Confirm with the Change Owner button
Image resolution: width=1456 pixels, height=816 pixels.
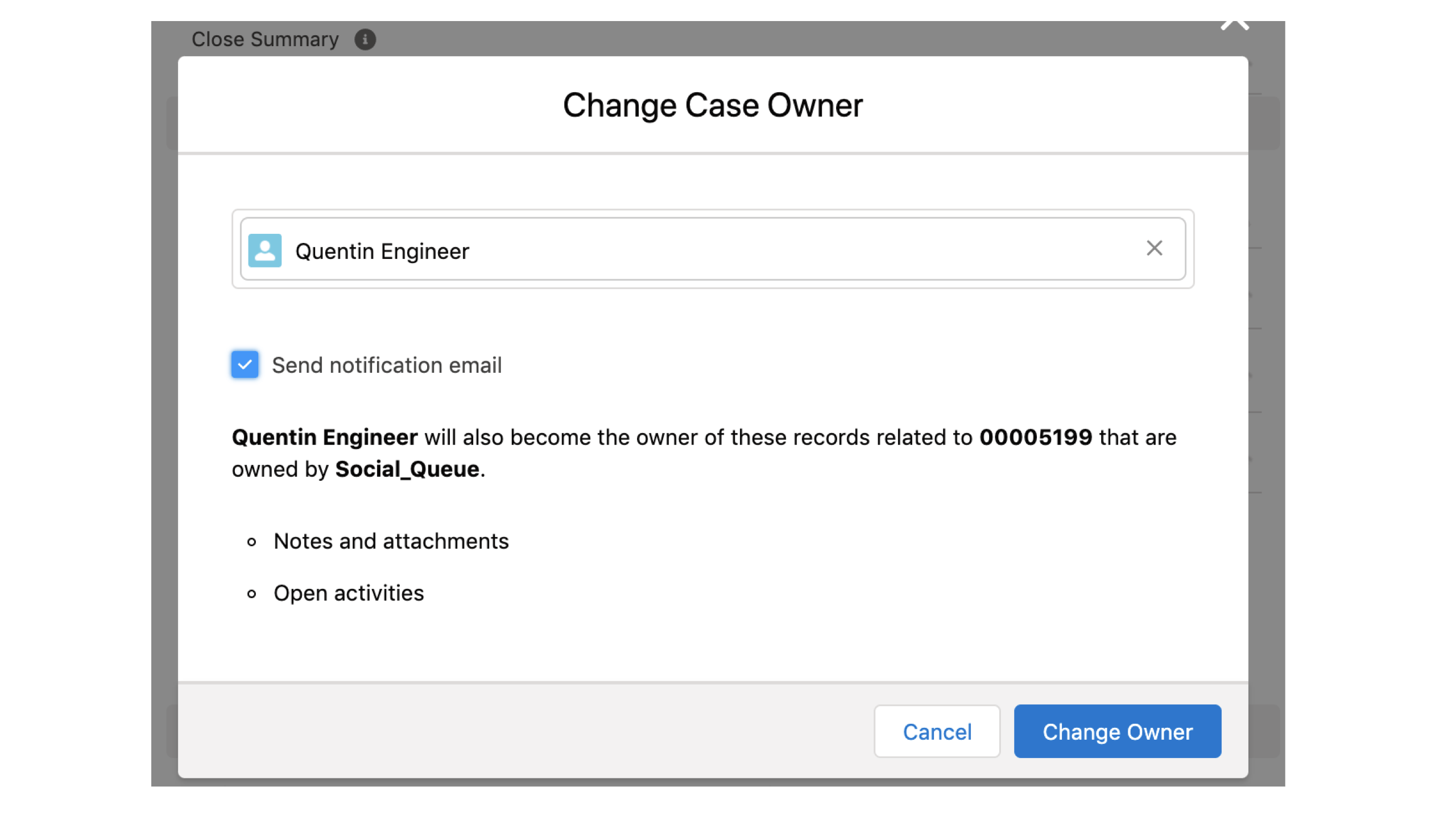pos(1117,731)
